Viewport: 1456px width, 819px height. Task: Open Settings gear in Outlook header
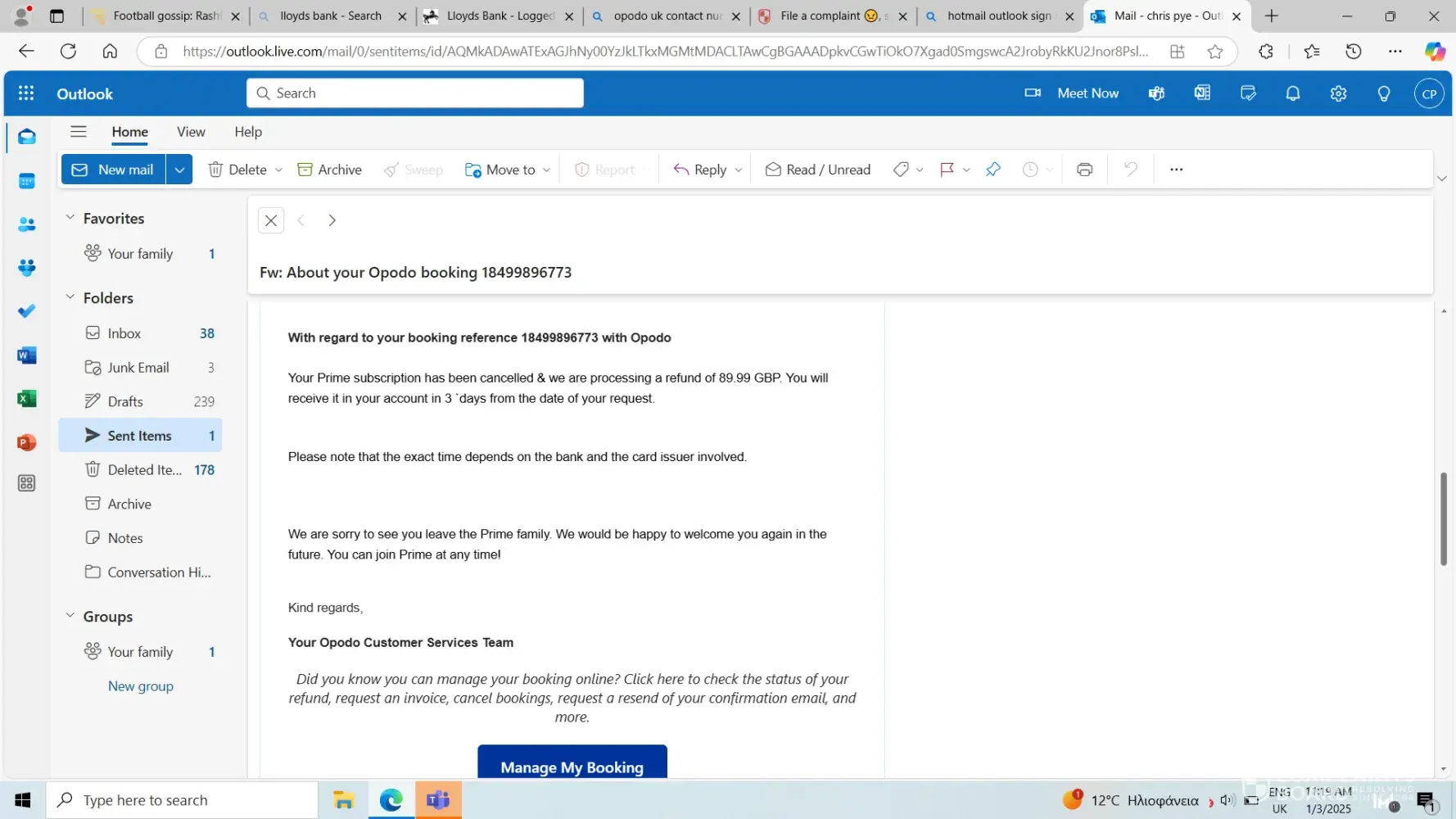pyautogui.click(x=1338, y=93)
